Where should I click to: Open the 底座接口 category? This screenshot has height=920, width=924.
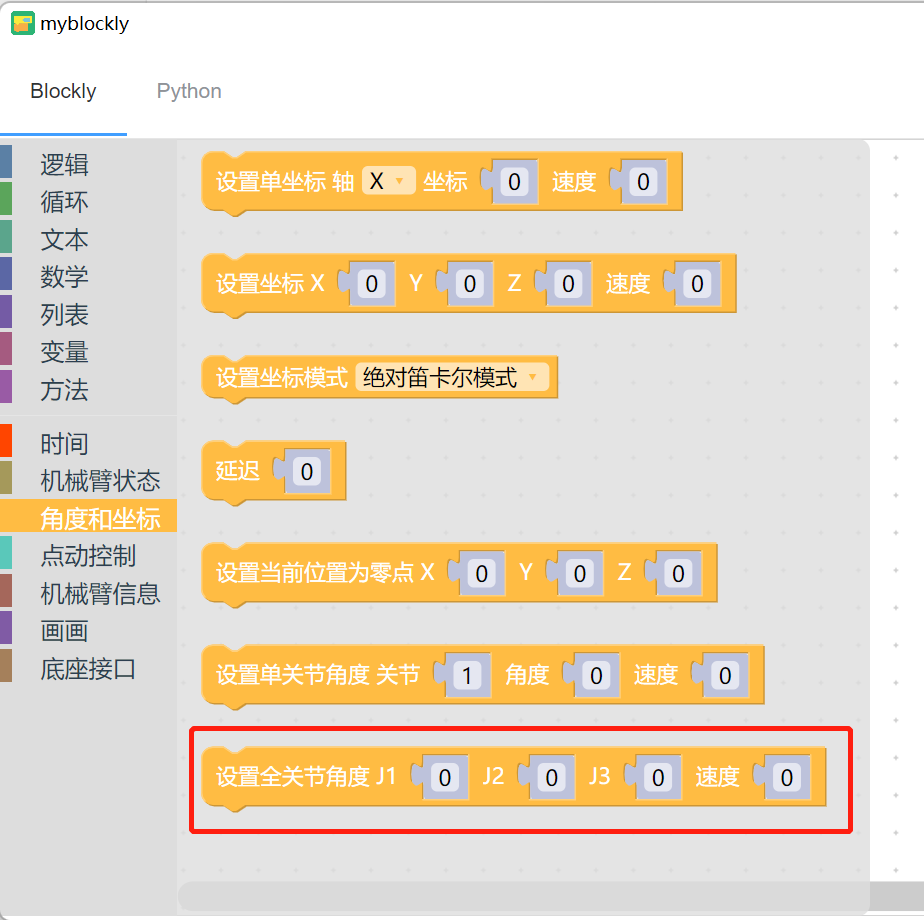88,669
